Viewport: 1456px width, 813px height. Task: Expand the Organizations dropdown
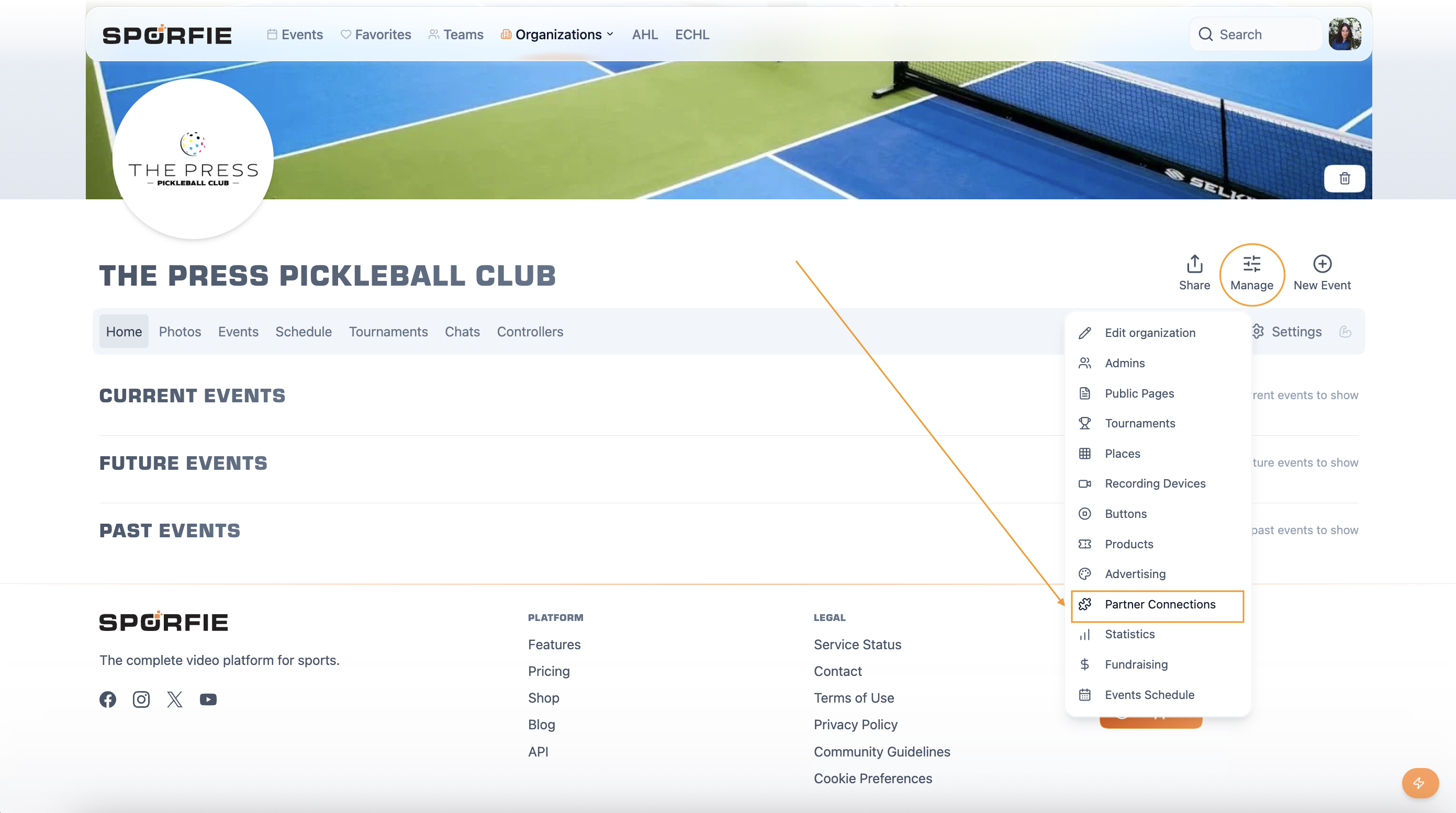tap(557, 35)
